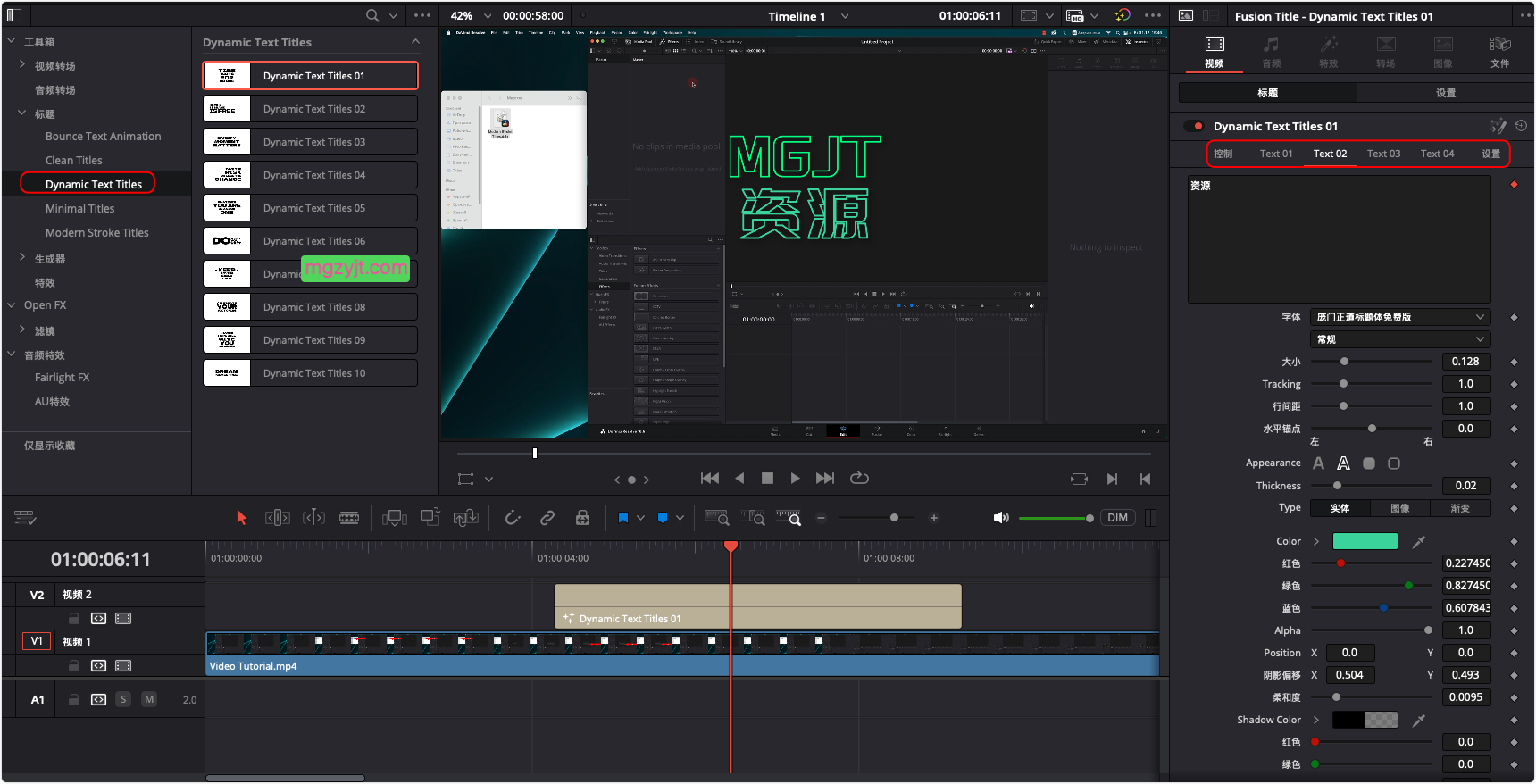This screenshot has height=784, width=1536.
Task: Switch to Text 03 tab
Action: point(1383,154)
